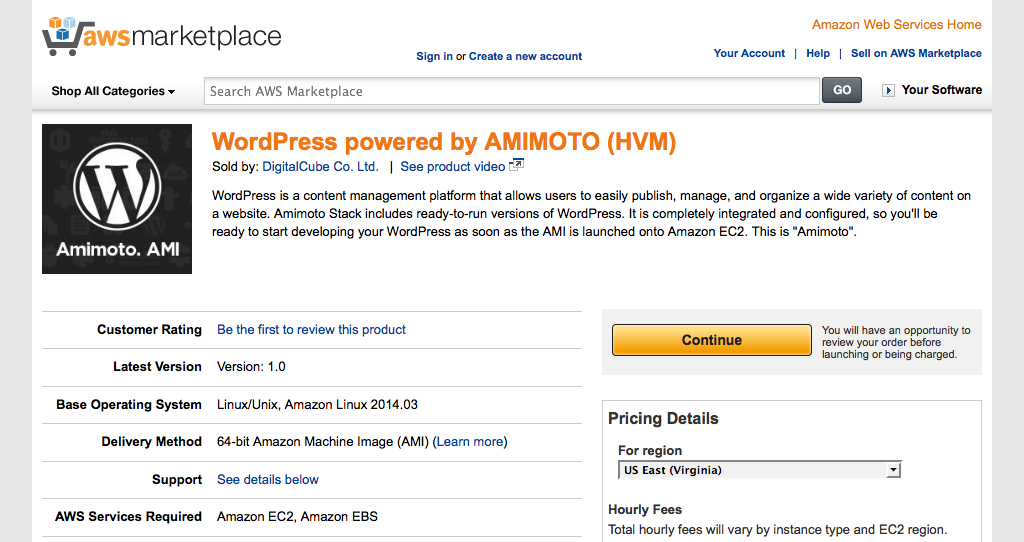Screen dimensions: 1024x542
Task: Open the Help link
Action: (818, 54)
